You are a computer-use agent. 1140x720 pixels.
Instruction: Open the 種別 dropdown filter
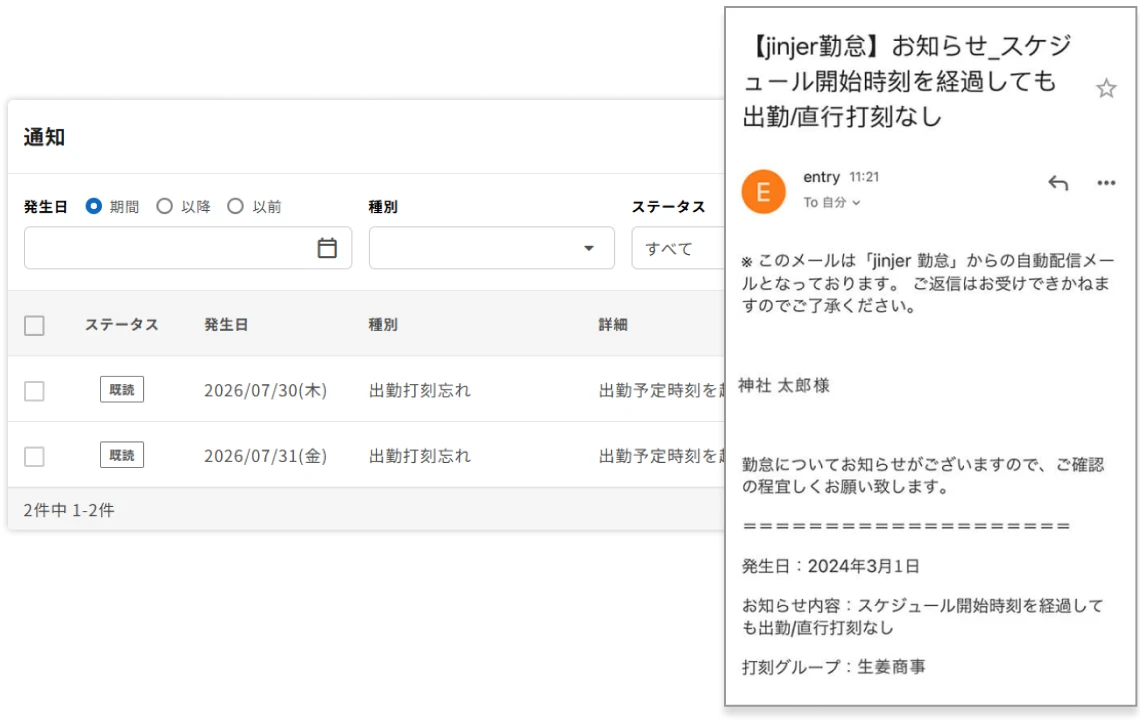(491, 248)
